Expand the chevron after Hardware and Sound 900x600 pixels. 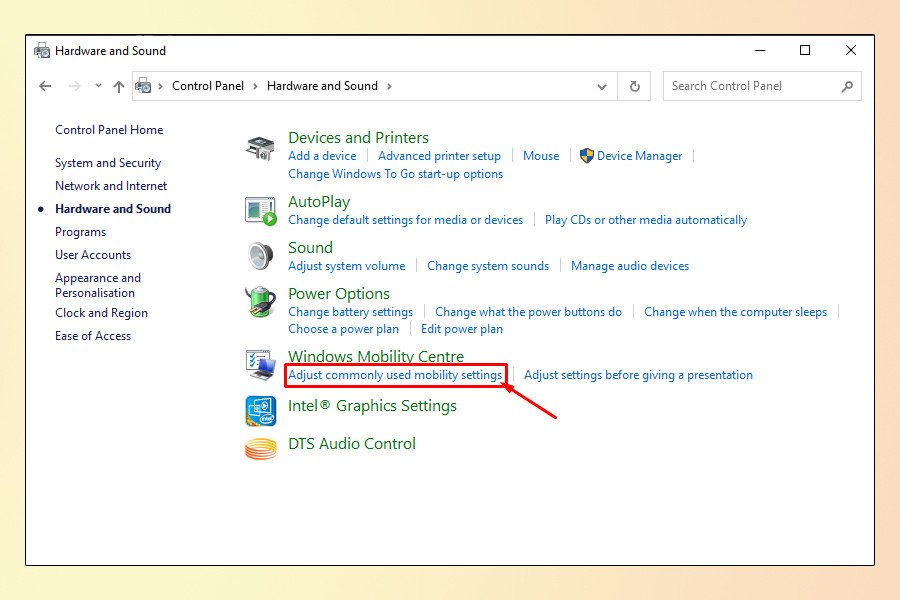pyautogui.click(x=390, y=86)
